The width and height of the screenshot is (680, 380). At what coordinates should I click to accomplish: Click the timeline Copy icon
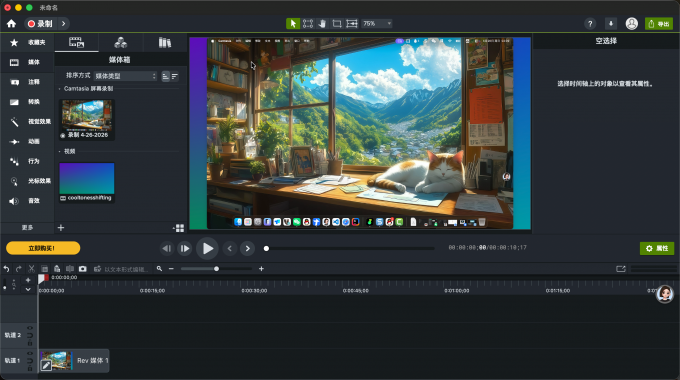(44, 269)
